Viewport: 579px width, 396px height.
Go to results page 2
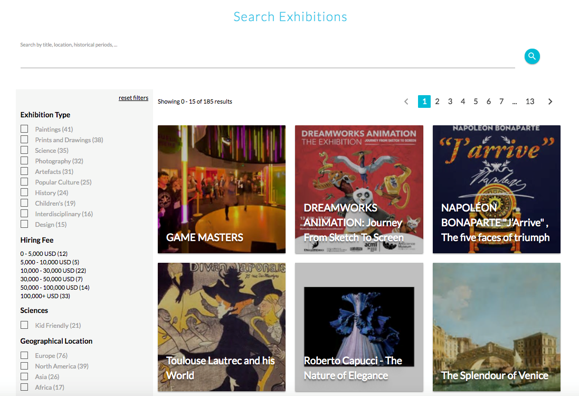(x=437, y=101)
